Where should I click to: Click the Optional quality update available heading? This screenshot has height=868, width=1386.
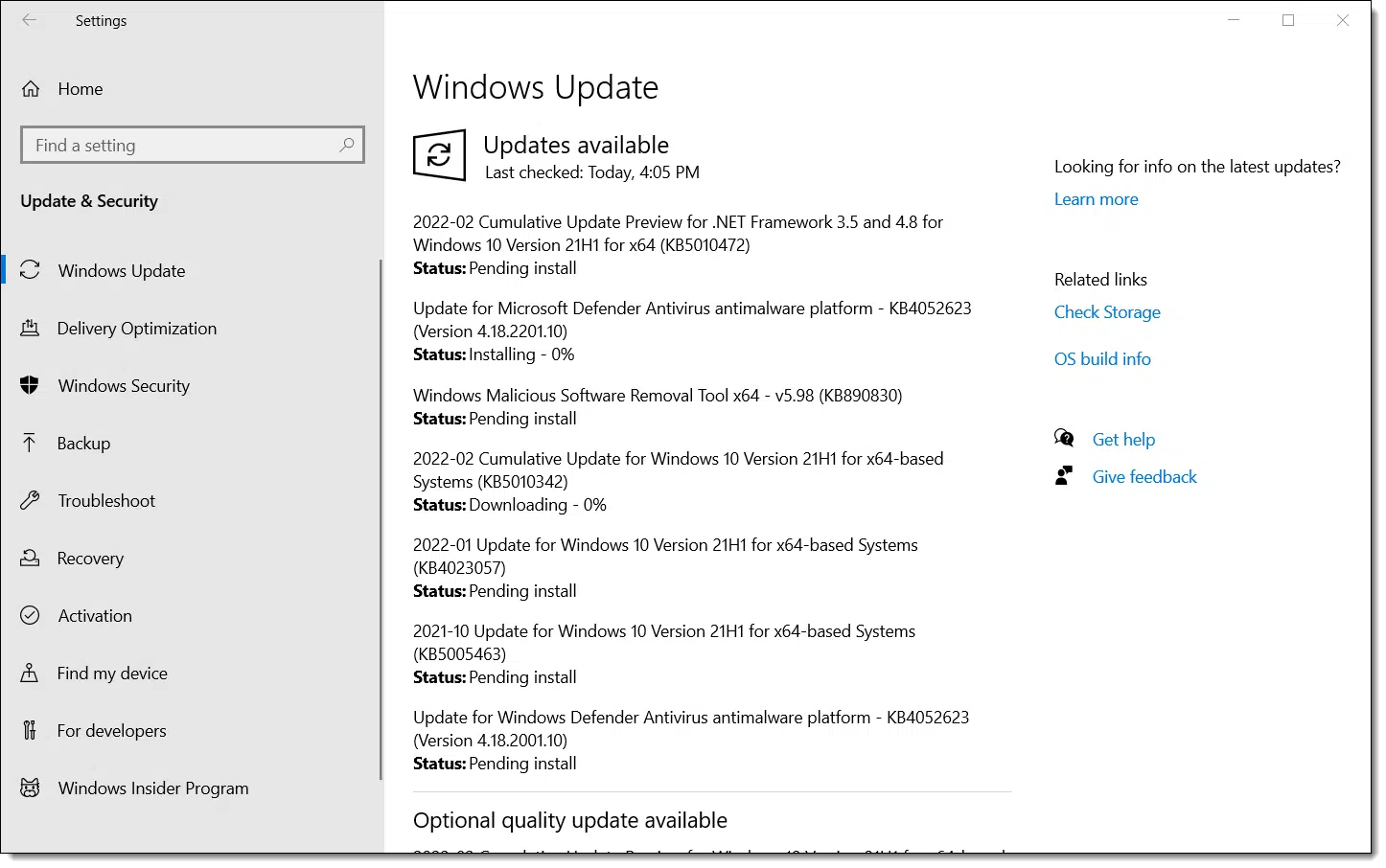570,820
